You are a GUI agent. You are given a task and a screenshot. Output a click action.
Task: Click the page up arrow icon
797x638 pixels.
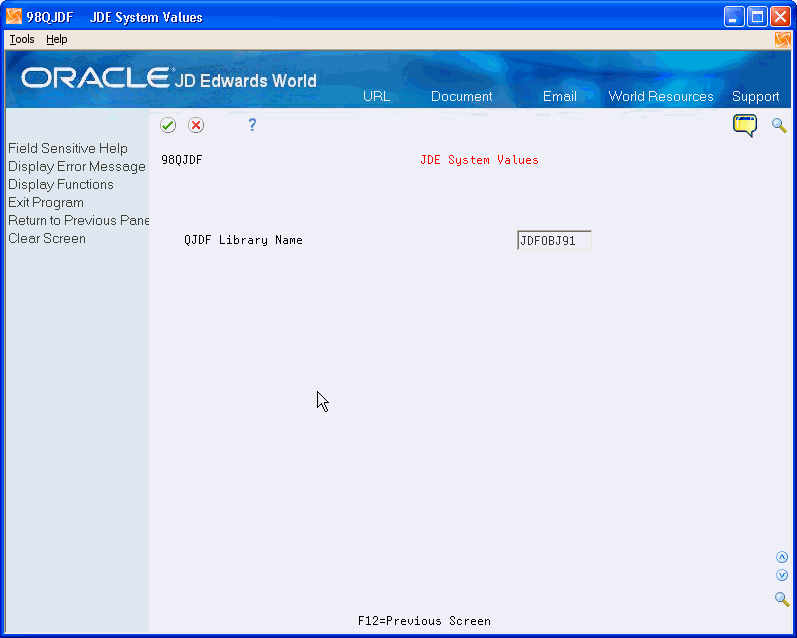(782, 557)
